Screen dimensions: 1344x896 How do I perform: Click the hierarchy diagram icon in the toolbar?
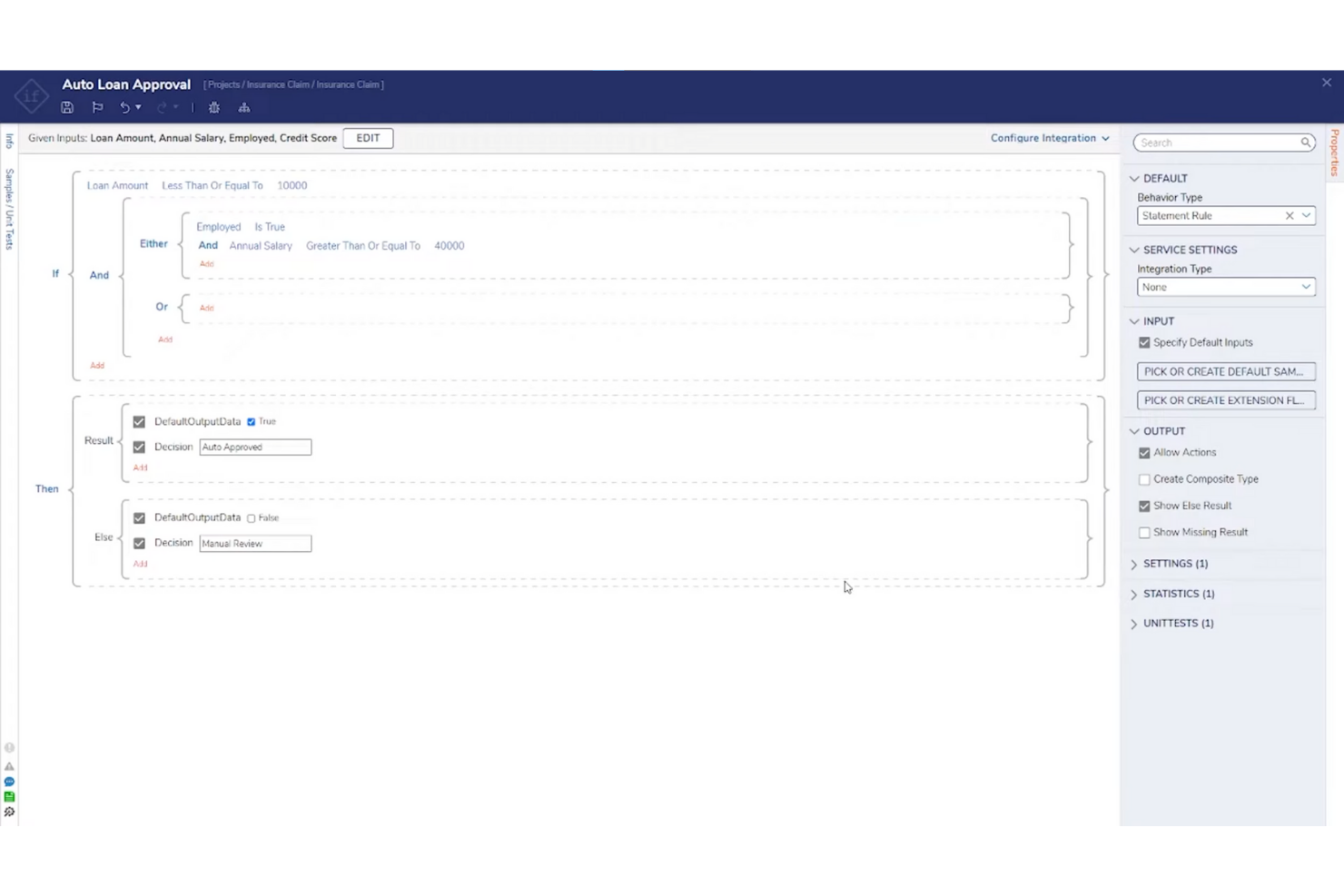[x=244, y=107]
